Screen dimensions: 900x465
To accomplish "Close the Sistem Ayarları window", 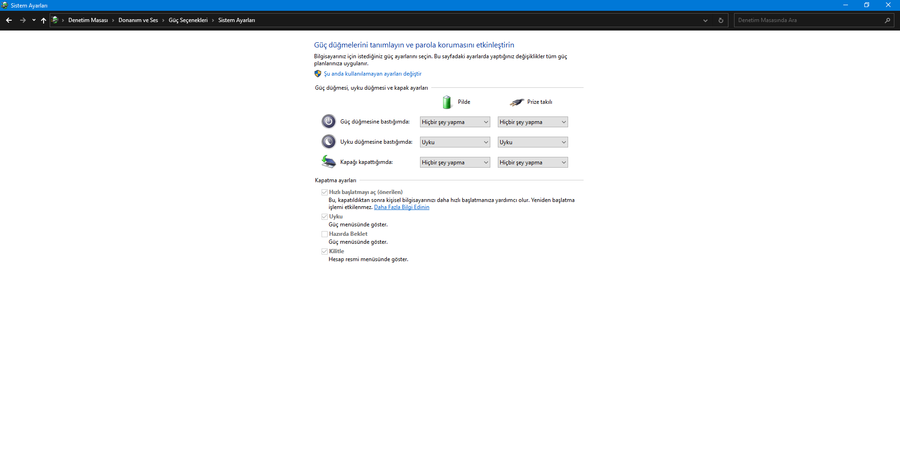I will (x=888, y=5).
